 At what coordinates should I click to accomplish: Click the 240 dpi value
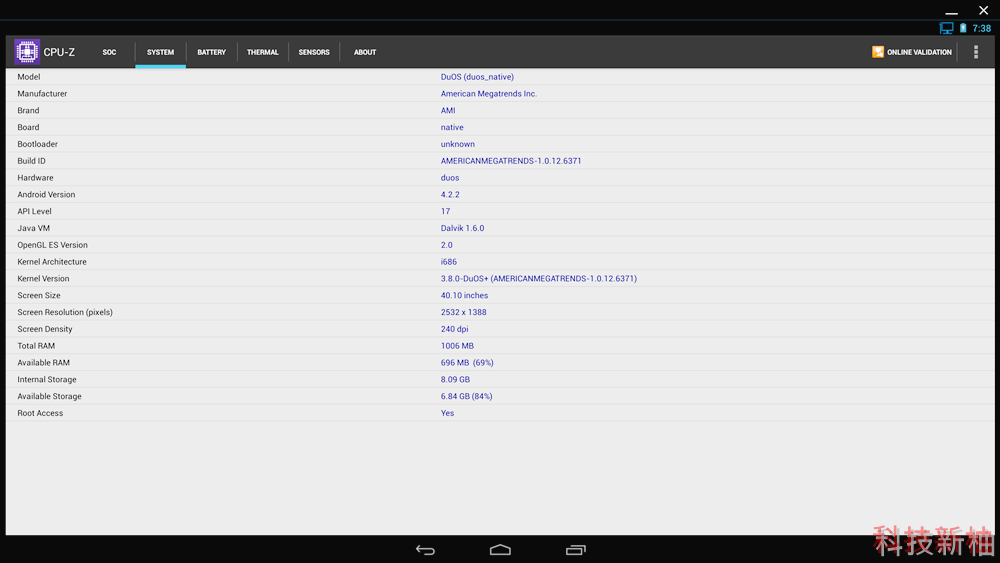[x=454, y=329]
